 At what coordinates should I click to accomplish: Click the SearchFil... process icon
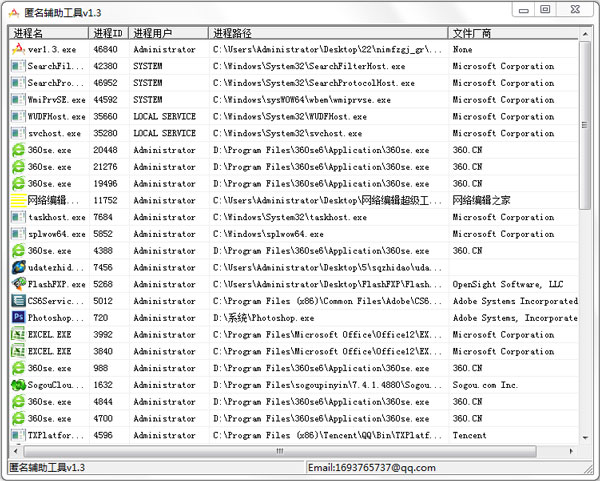[x=18, y=66]
